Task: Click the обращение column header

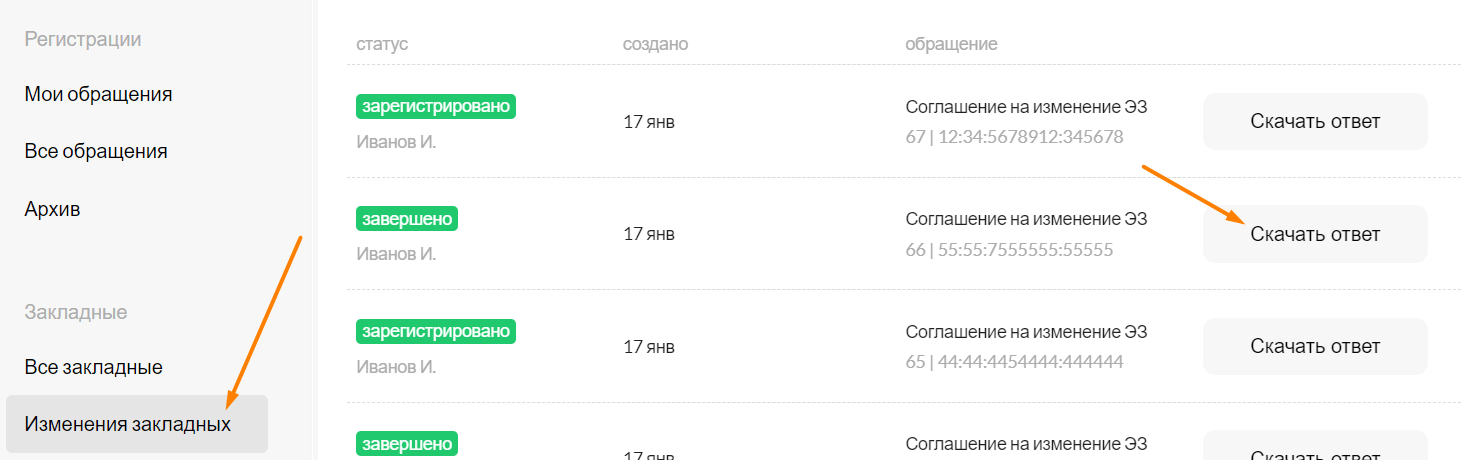Action: coord(951,44)
